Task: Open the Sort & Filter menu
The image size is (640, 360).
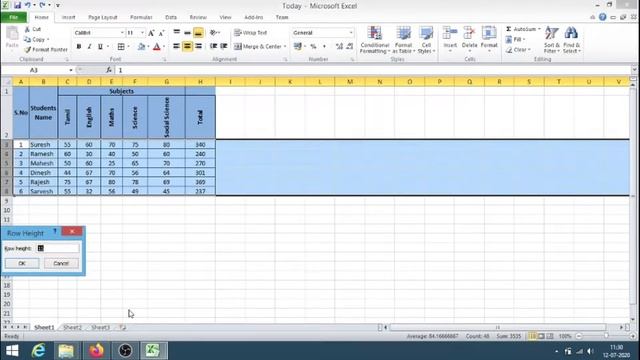Action: click(x=551, y=39)
